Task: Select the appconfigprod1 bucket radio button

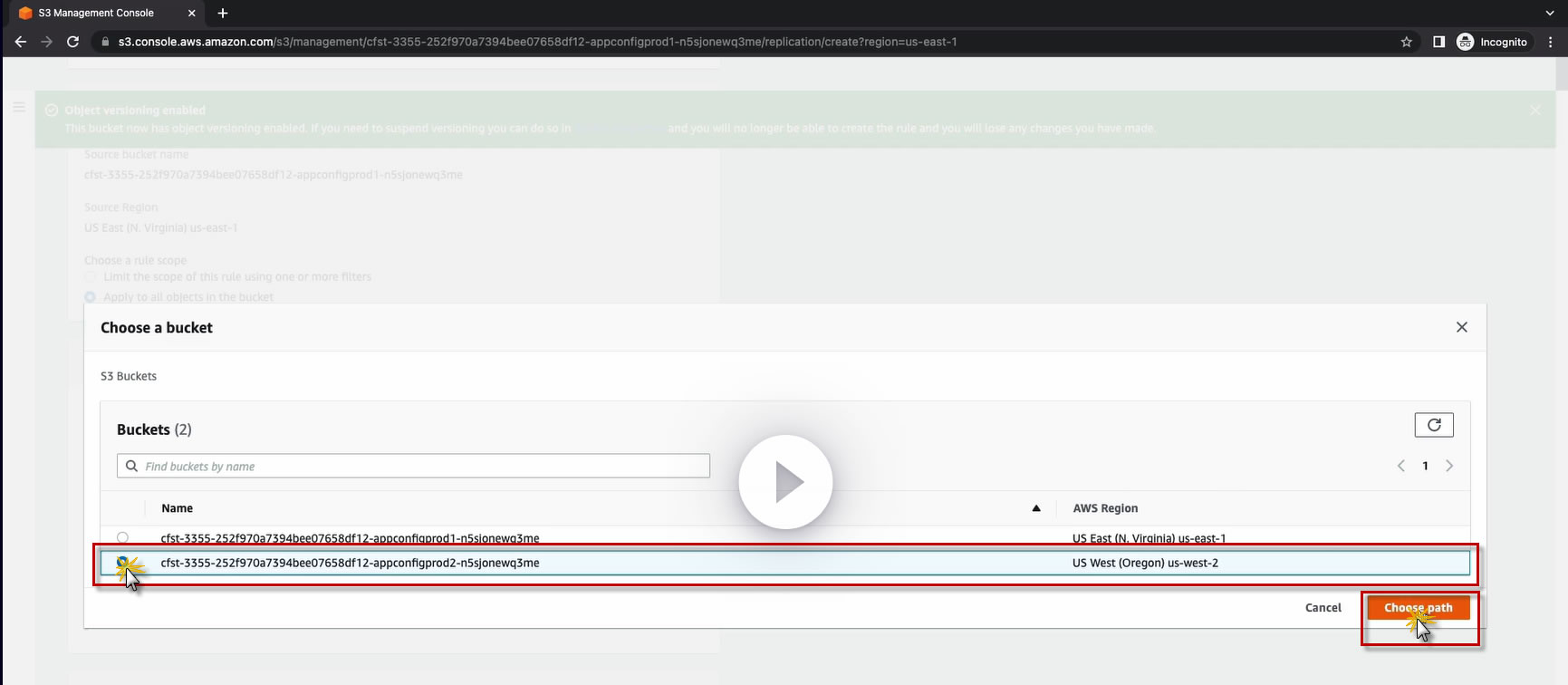Action: [x=122, y=537]
